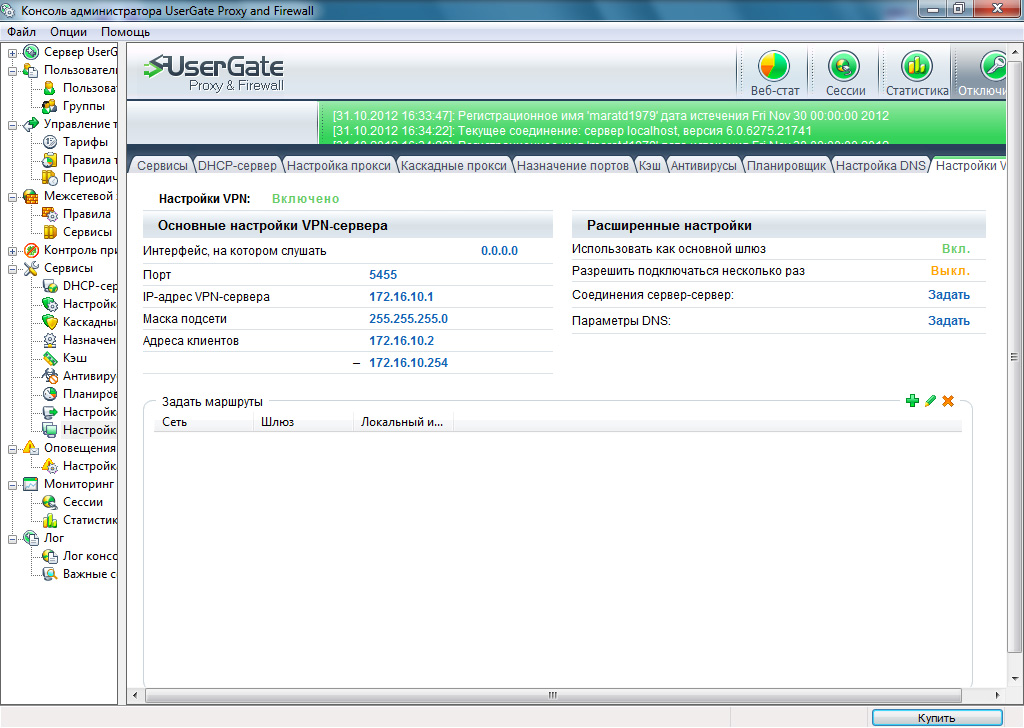
Task: Click the Тарифы tree icon
Action: click(50, 142)
